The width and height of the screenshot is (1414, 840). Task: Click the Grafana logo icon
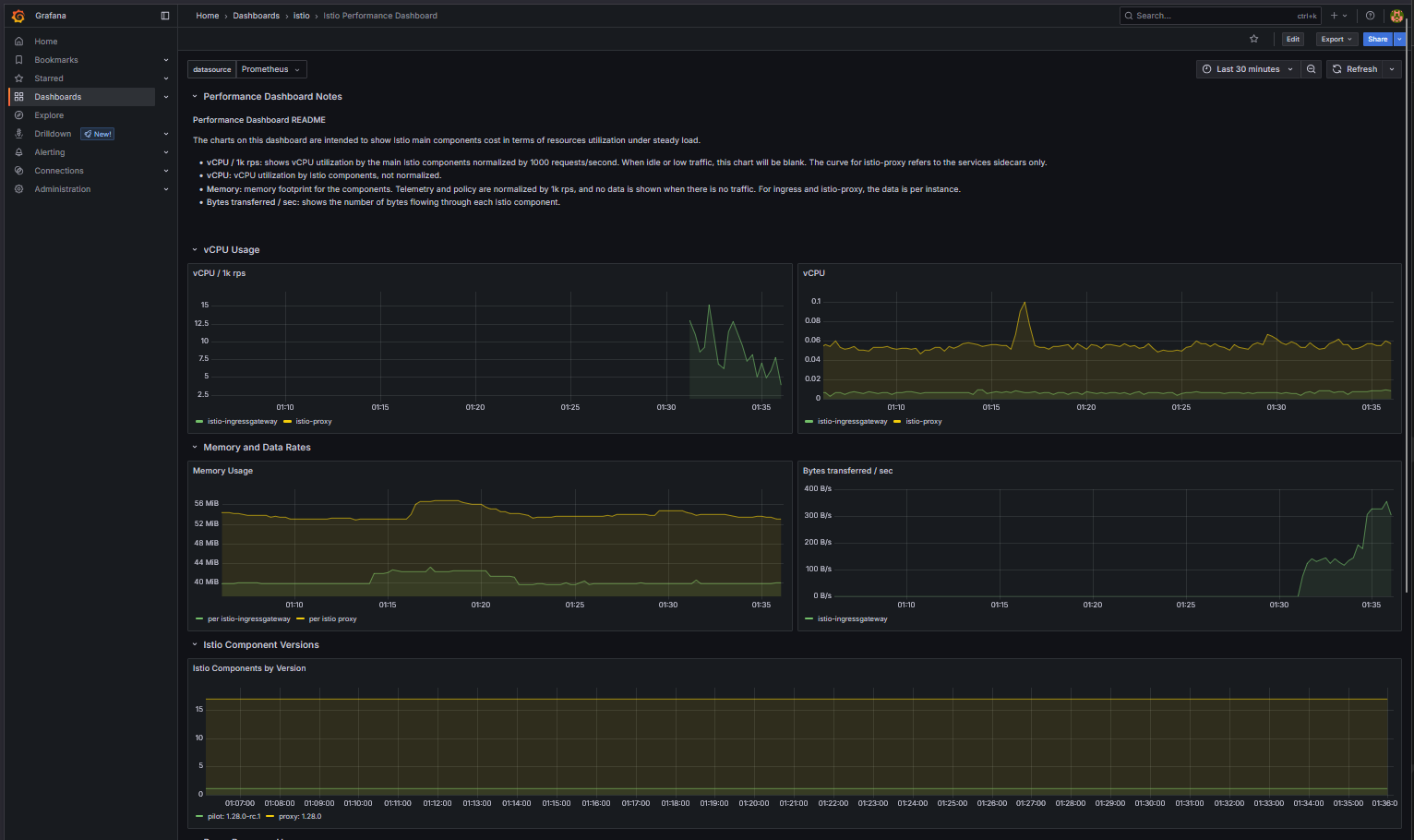pyautogui.click(x=18, y=16)
